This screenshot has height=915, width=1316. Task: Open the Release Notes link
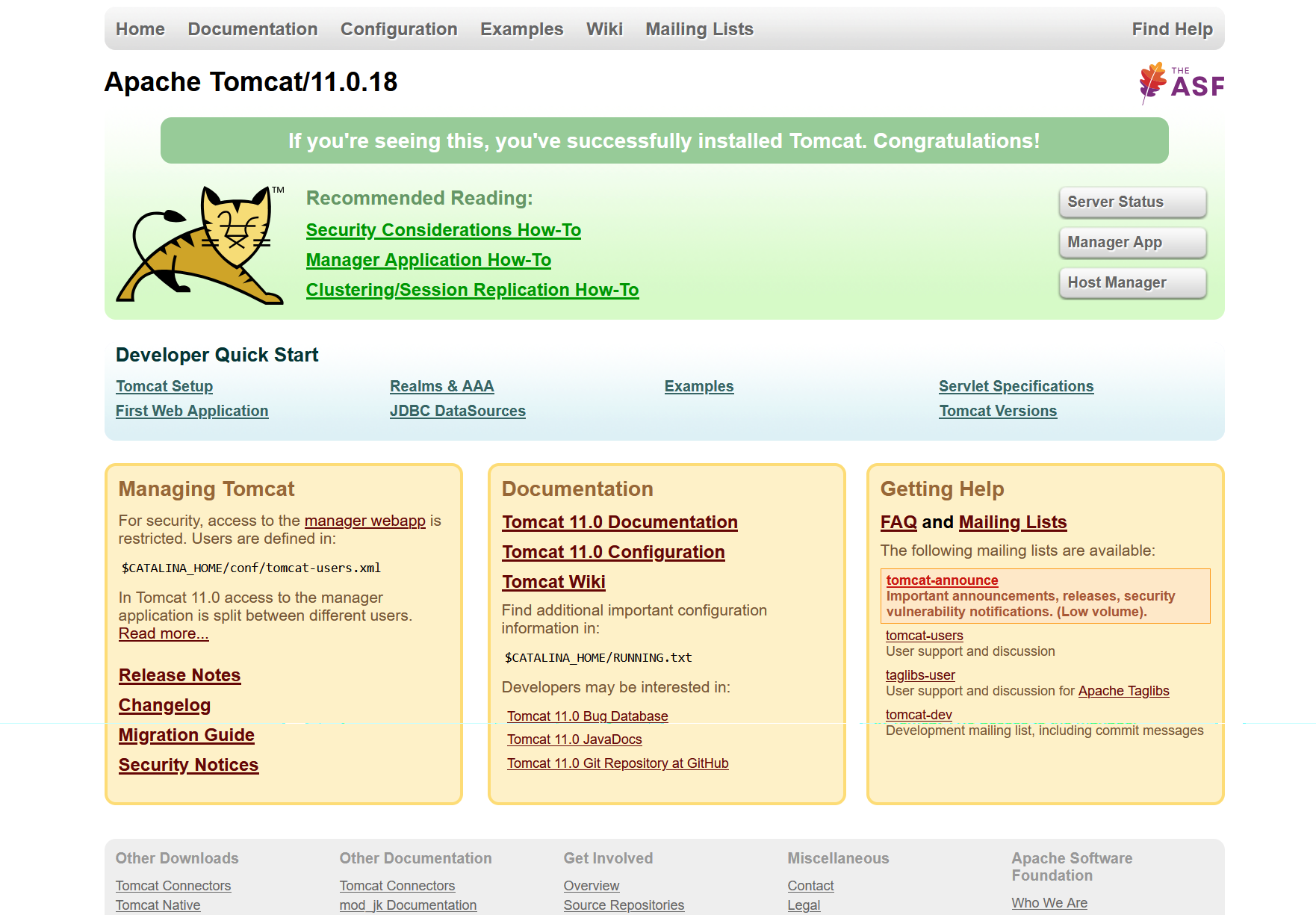point(179,675)
